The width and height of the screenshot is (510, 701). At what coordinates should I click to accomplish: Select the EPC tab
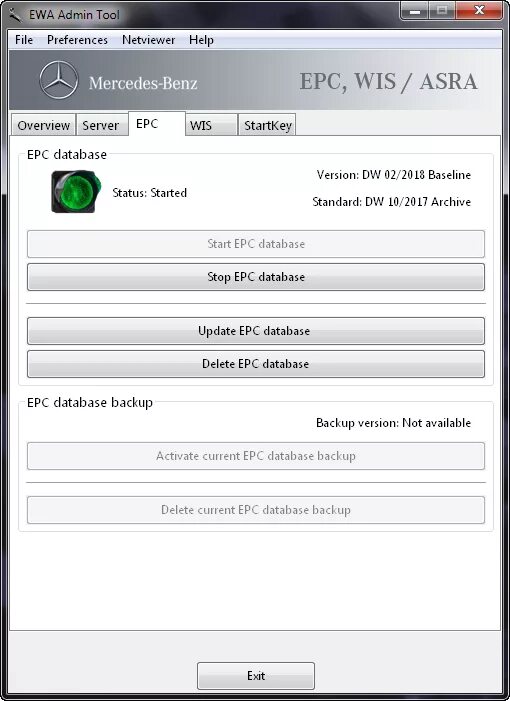pos(156,123)
